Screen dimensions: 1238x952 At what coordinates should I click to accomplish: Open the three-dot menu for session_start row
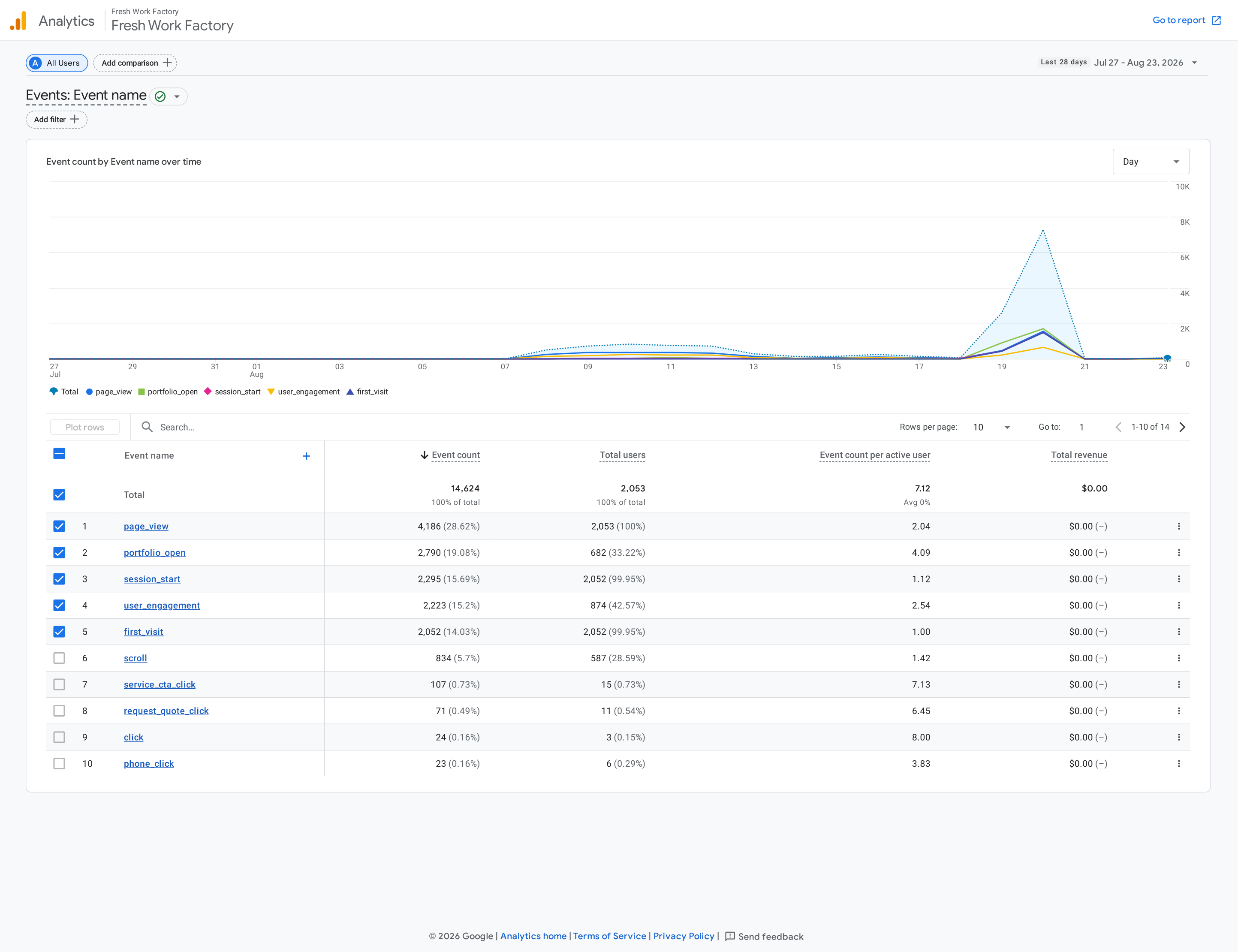[x=1178, y=579]
